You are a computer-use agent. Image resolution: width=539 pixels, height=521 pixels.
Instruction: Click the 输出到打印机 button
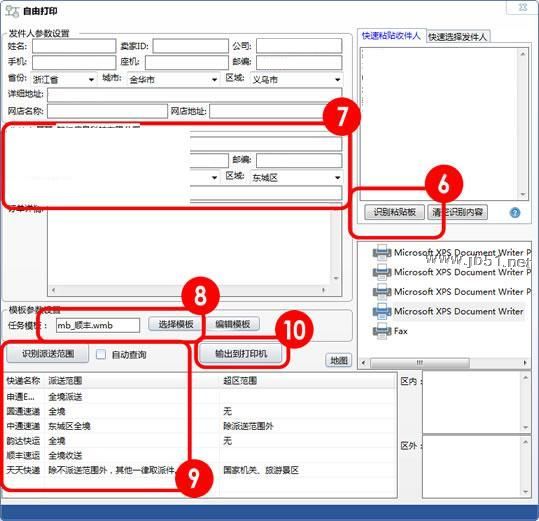[x=241, y=354]
